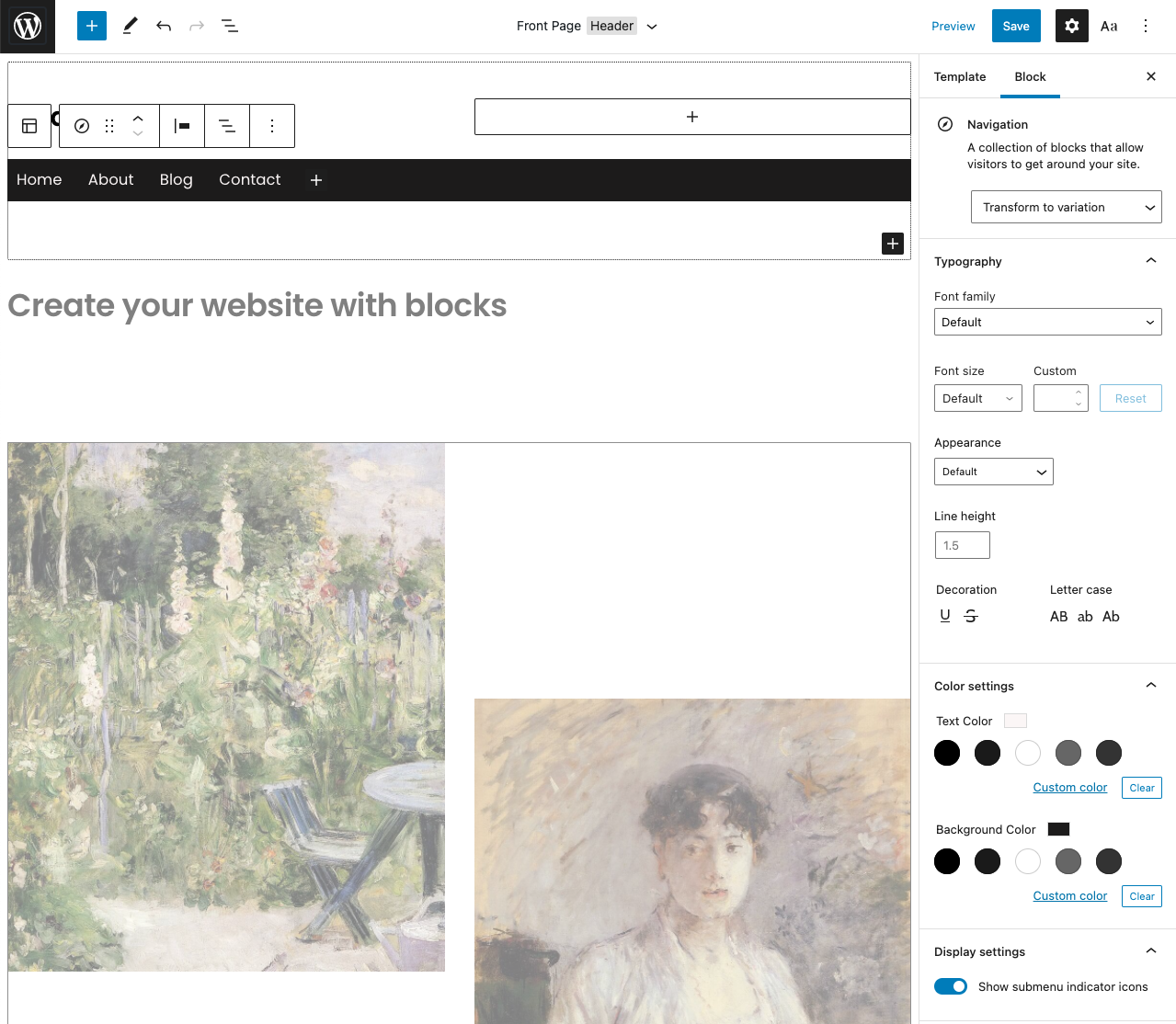
Task: Switch to the Template tab
Action: (959, 77)
